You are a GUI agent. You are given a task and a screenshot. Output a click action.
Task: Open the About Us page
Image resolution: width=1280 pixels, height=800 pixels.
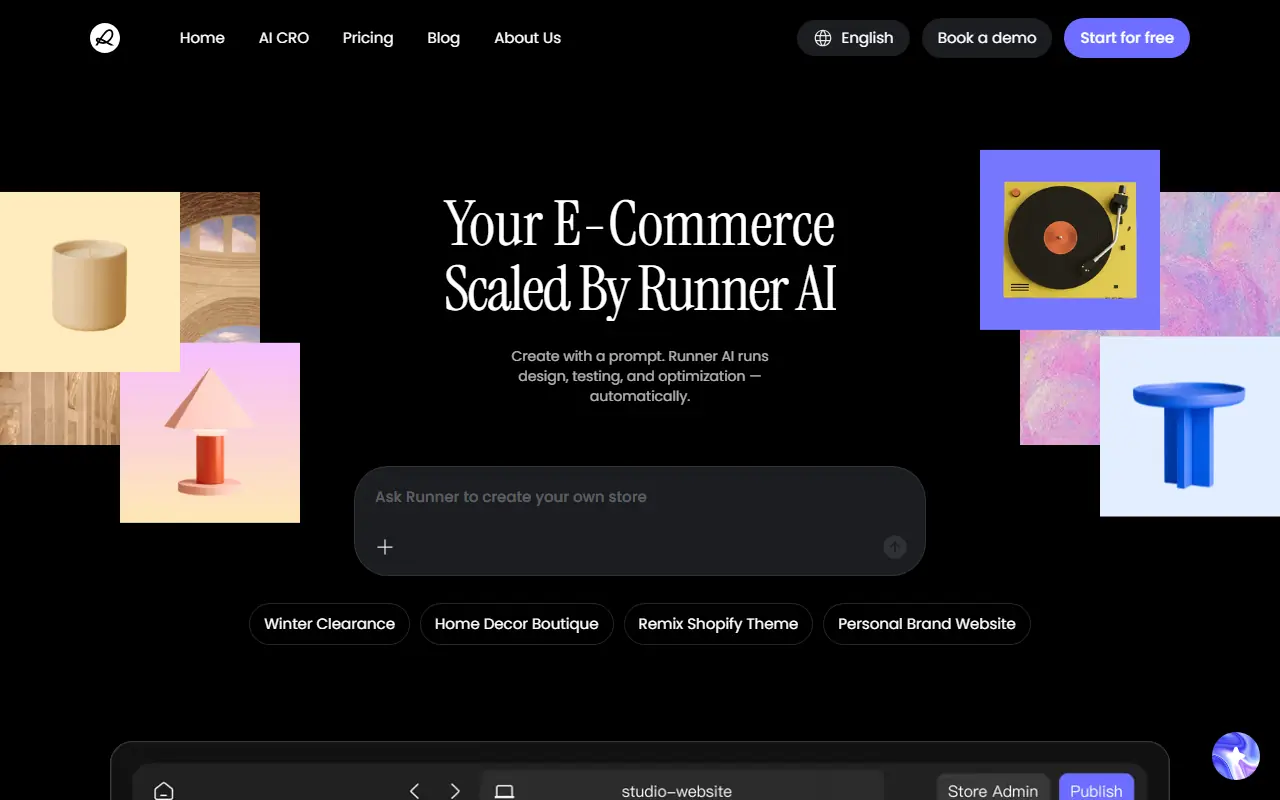click(527, 37)
